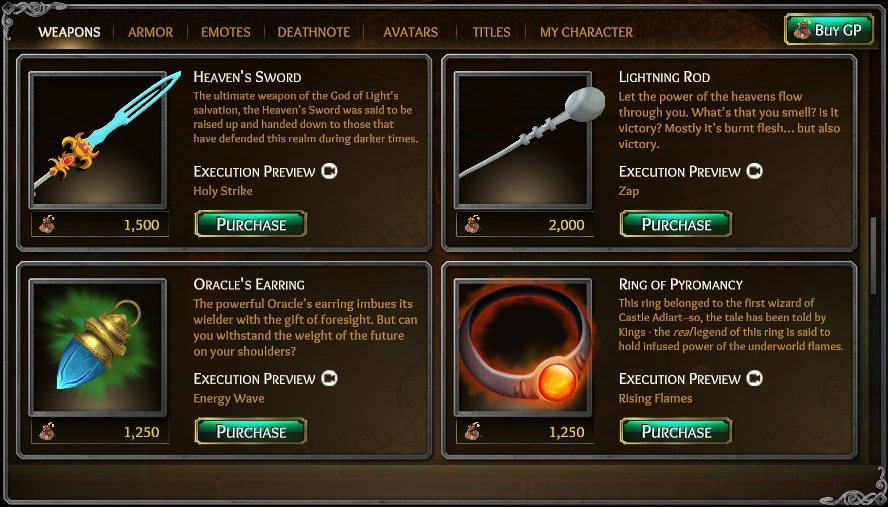Click gold pouch icon under Oracle's Earring
Image resolution: width=888 pixels, height=507 pixels.
pyautogui.click(x=47, y=432)
